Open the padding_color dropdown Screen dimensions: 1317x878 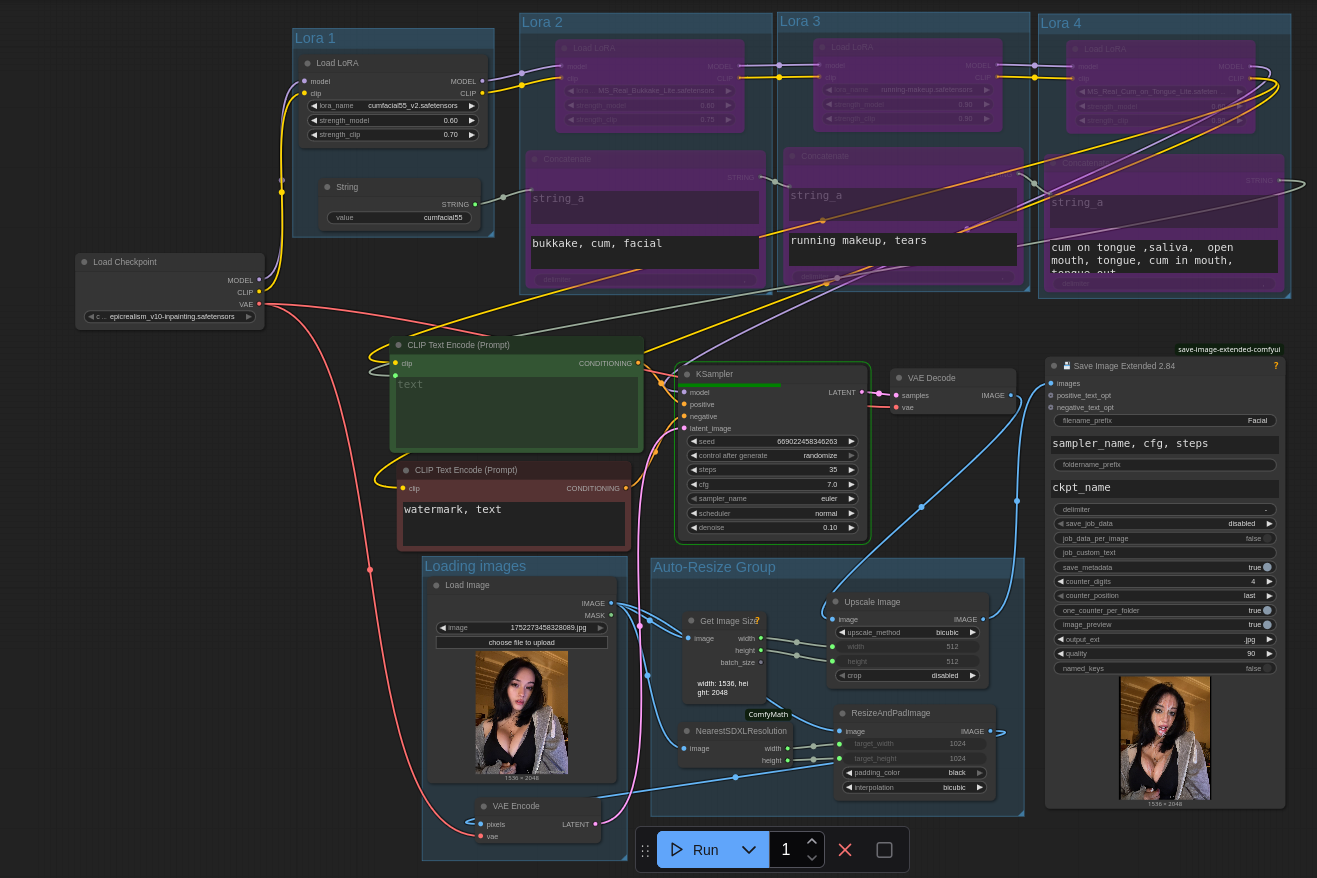coord(915,773)
